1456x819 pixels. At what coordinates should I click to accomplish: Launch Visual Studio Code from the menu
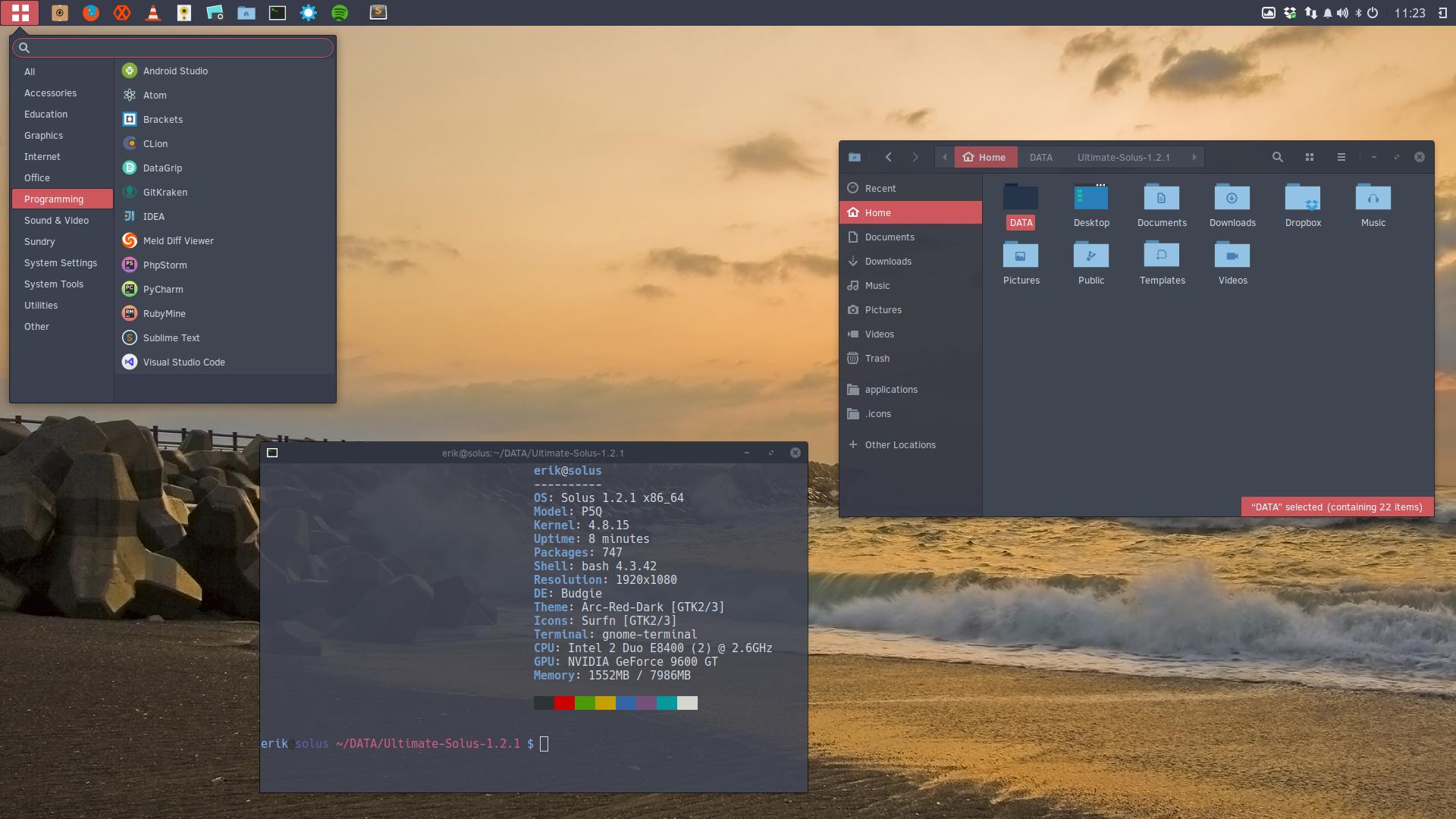coord(225,362)
